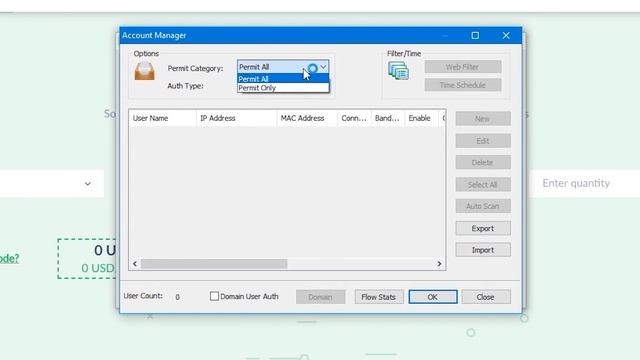This screenshot has width=640, height=360.
Task: Sort by the MAC Address column header
Action: click(x=307, y=118)
